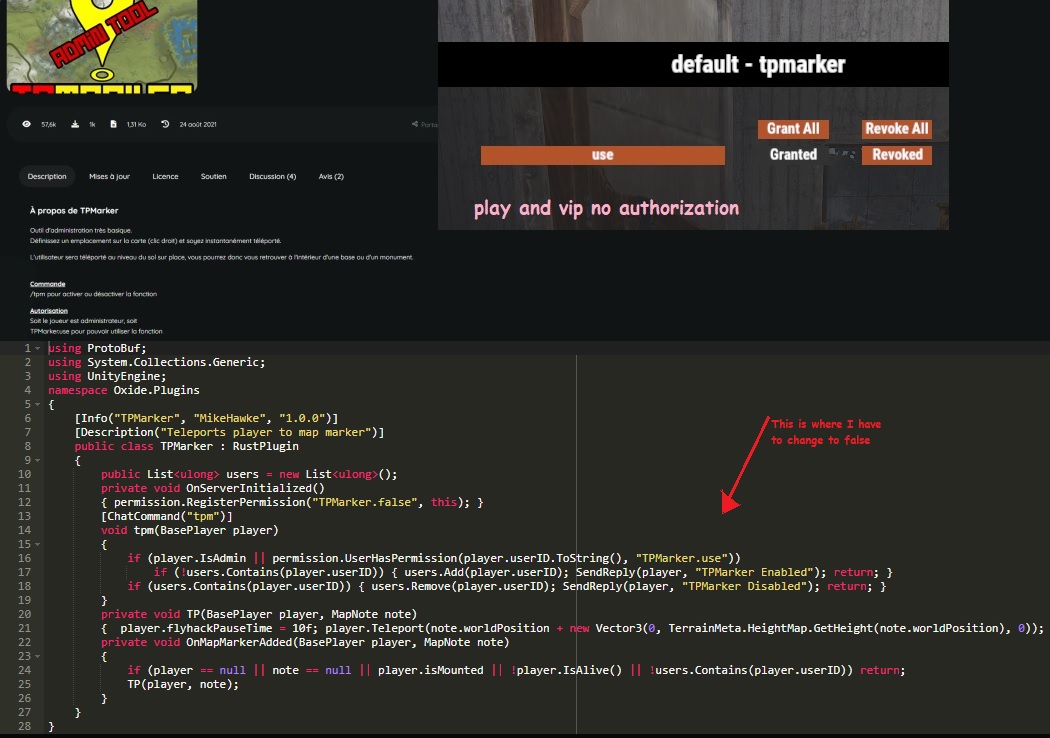Click the orange use permission bar
The height and width of the screenshot is (738, 1050).
603,155
